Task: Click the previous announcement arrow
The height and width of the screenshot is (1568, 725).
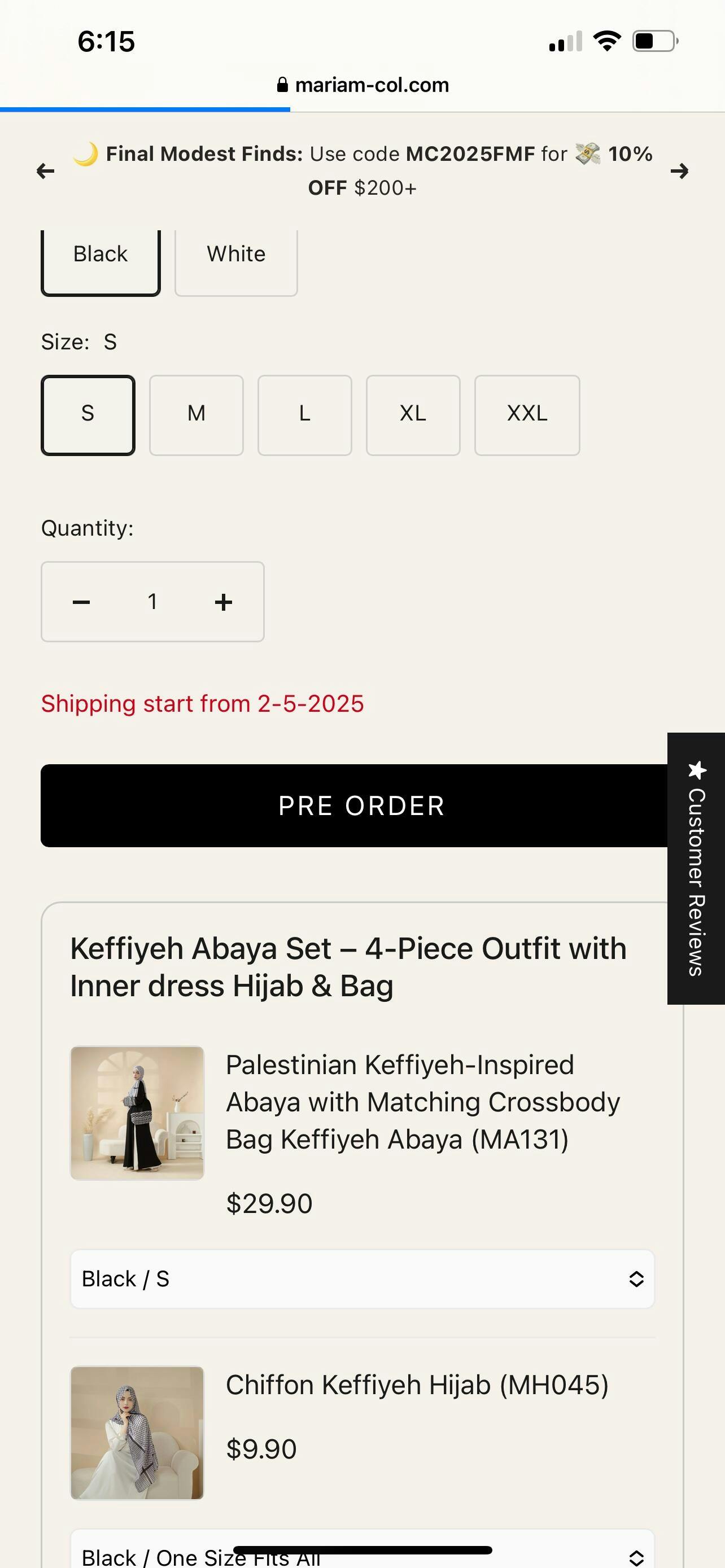Action: coord(46,171)
